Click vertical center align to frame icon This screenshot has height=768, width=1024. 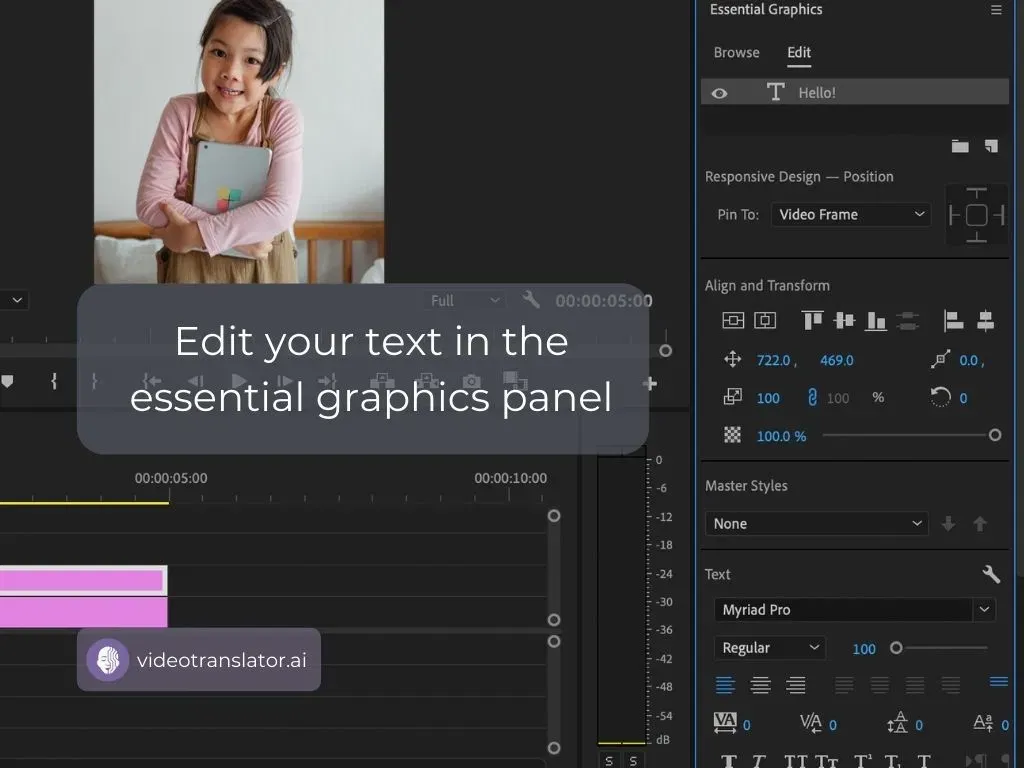(733, 320)
